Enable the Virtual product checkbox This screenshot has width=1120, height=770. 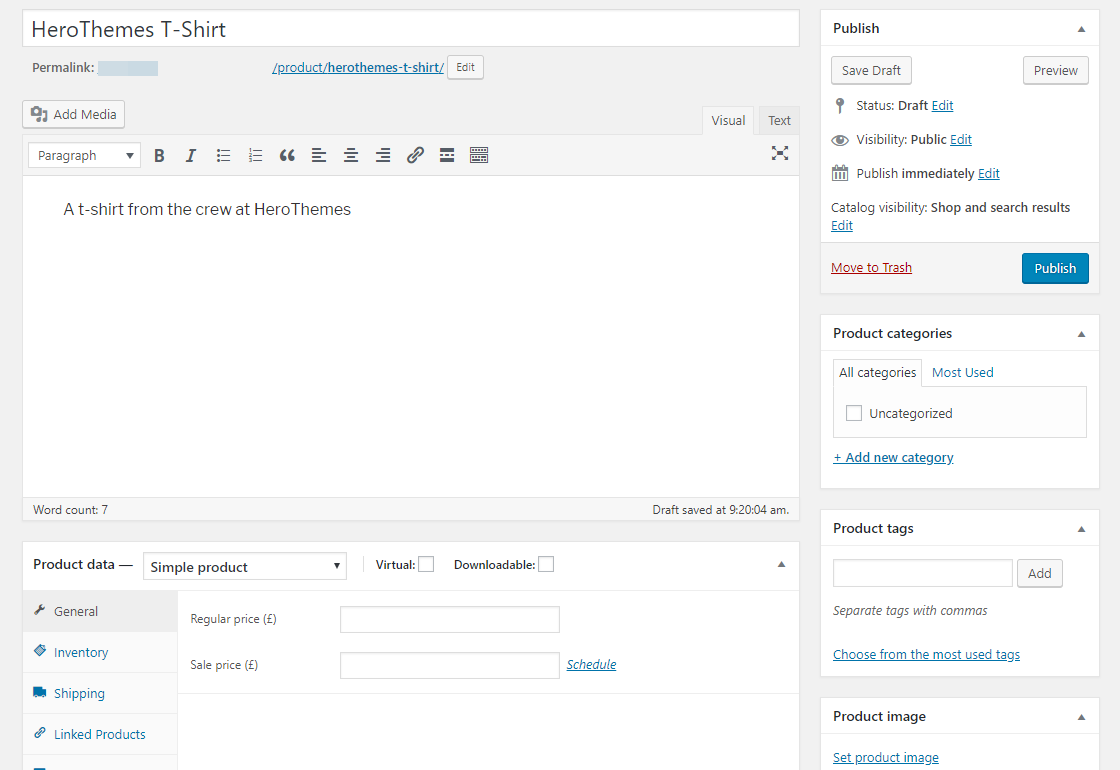pos(426,564)
